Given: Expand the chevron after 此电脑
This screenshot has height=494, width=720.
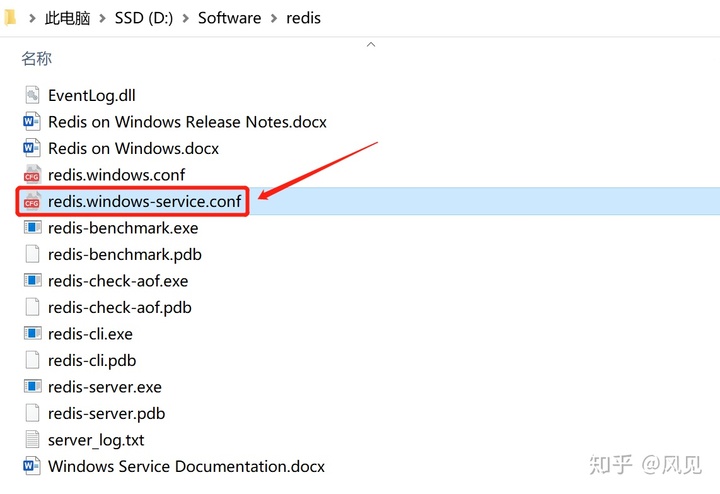Looking at the screenshot, I should coord(102,18).
